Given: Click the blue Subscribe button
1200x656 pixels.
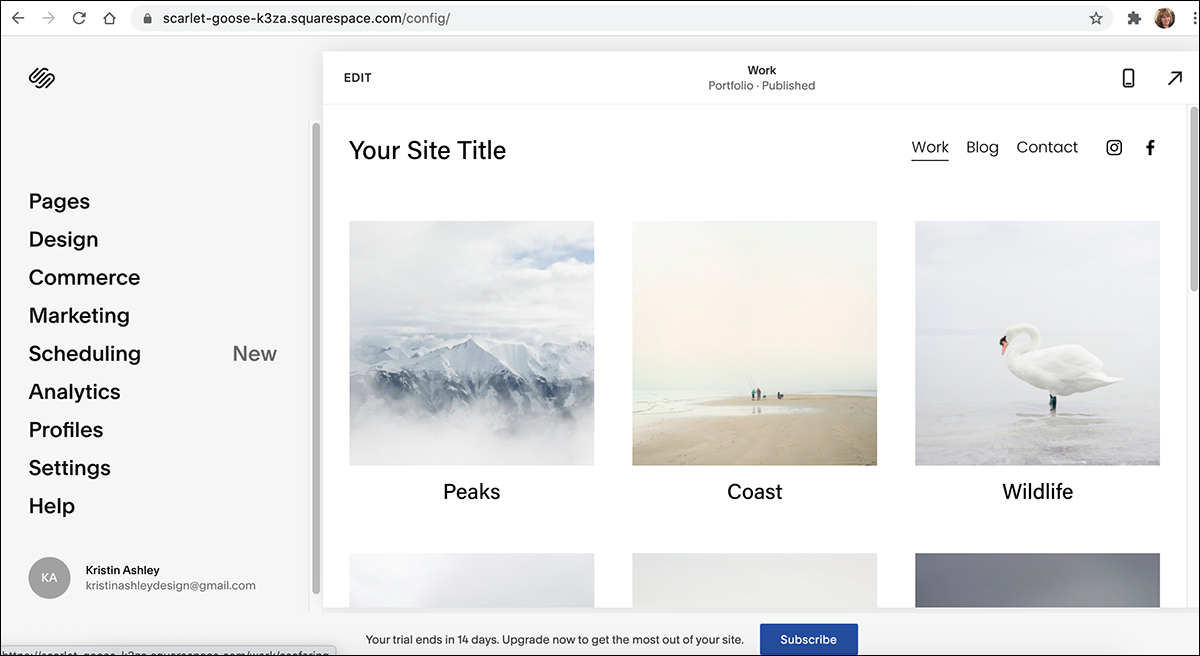Looking at the screenshot, I should pyautogui.click(x=808, y=639).
